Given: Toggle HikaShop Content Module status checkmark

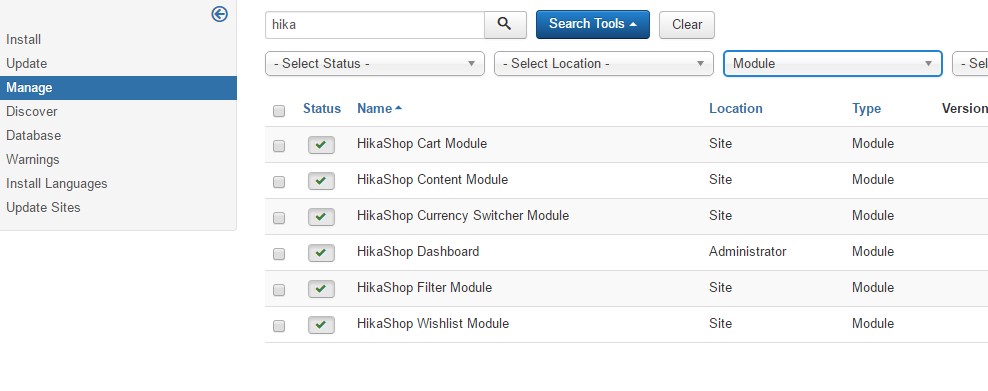Looking at the screenshot, I should pyautogui.click(x=321, y=181).
